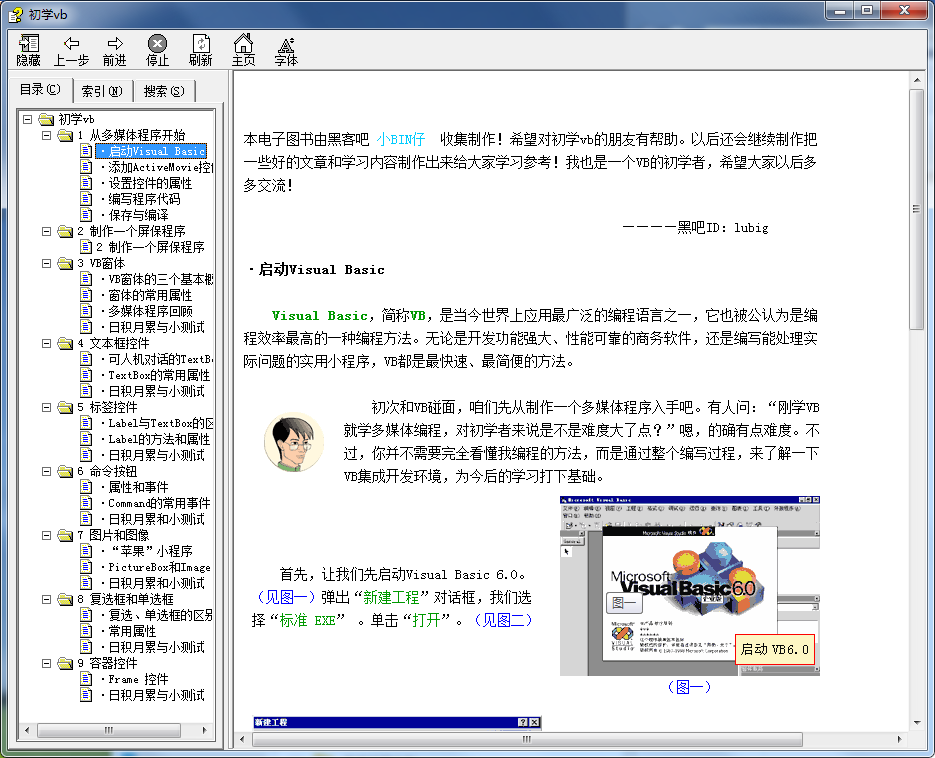Click the 停止 (Stop) icon
Viewport: 935px width, 758px height.
[x=157, y=48]
